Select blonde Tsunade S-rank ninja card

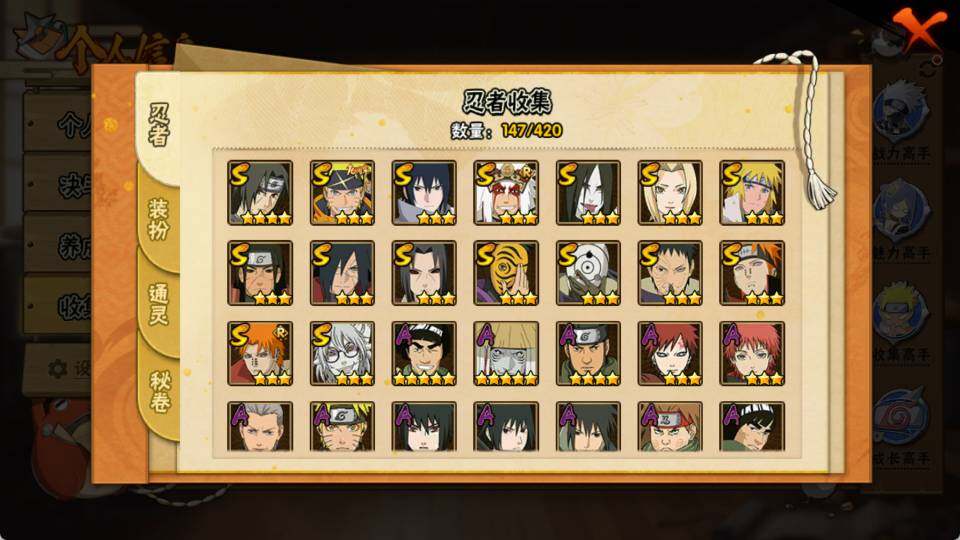[x=670, y=193]
